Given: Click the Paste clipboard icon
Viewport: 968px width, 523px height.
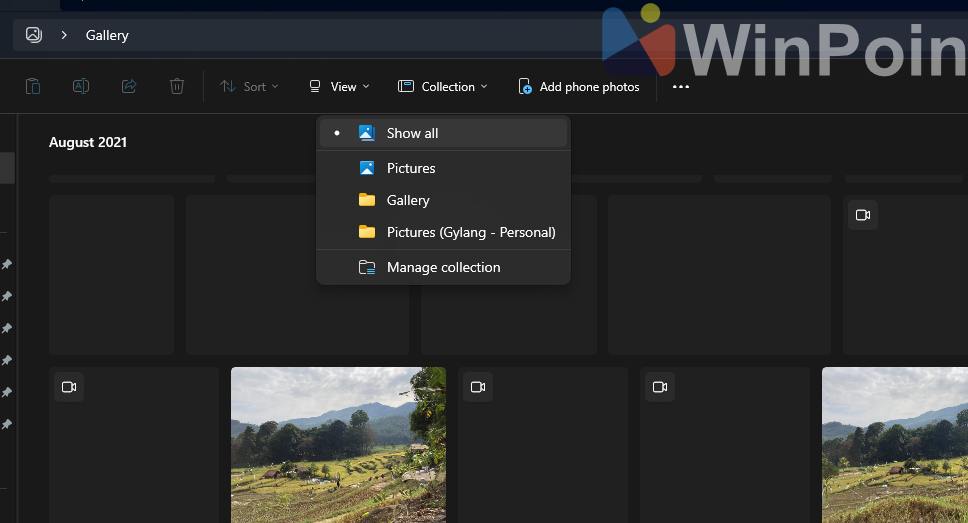Looking at the screenshot, I should click(33, 87).
